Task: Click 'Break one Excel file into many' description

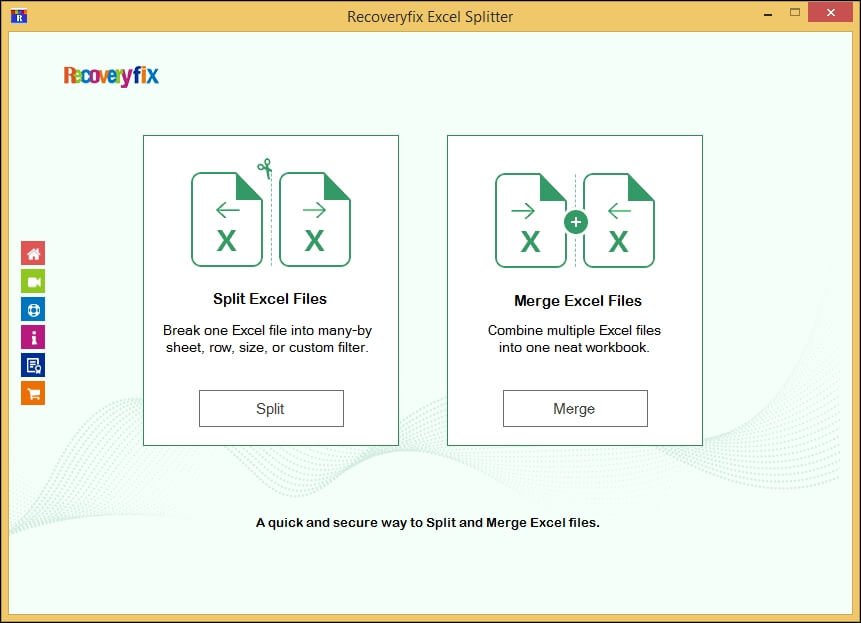Action: click(x=267, y=339)
